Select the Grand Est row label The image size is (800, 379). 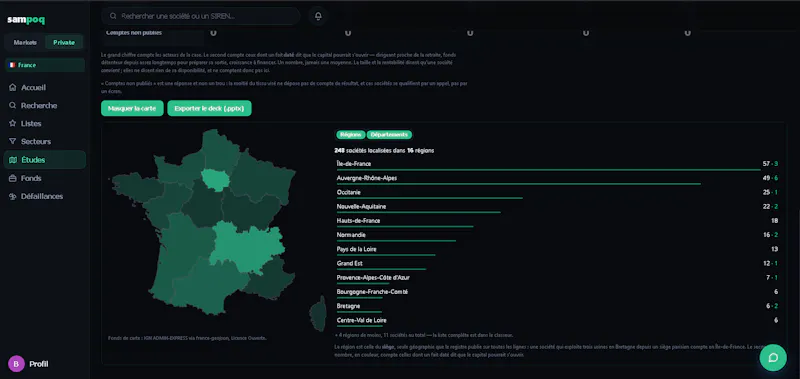[349, 264]
